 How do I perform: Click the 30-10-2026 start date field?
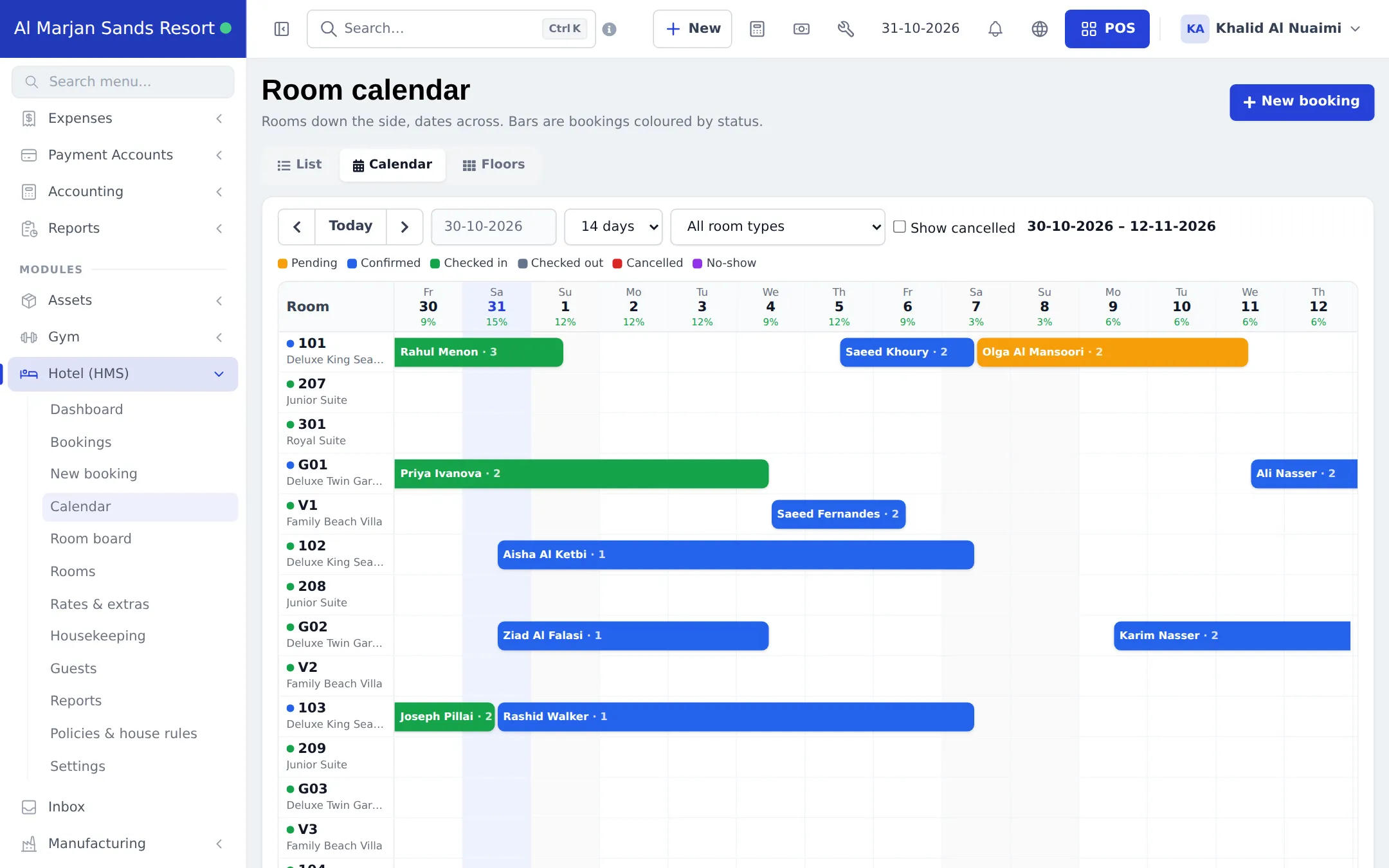493,227
